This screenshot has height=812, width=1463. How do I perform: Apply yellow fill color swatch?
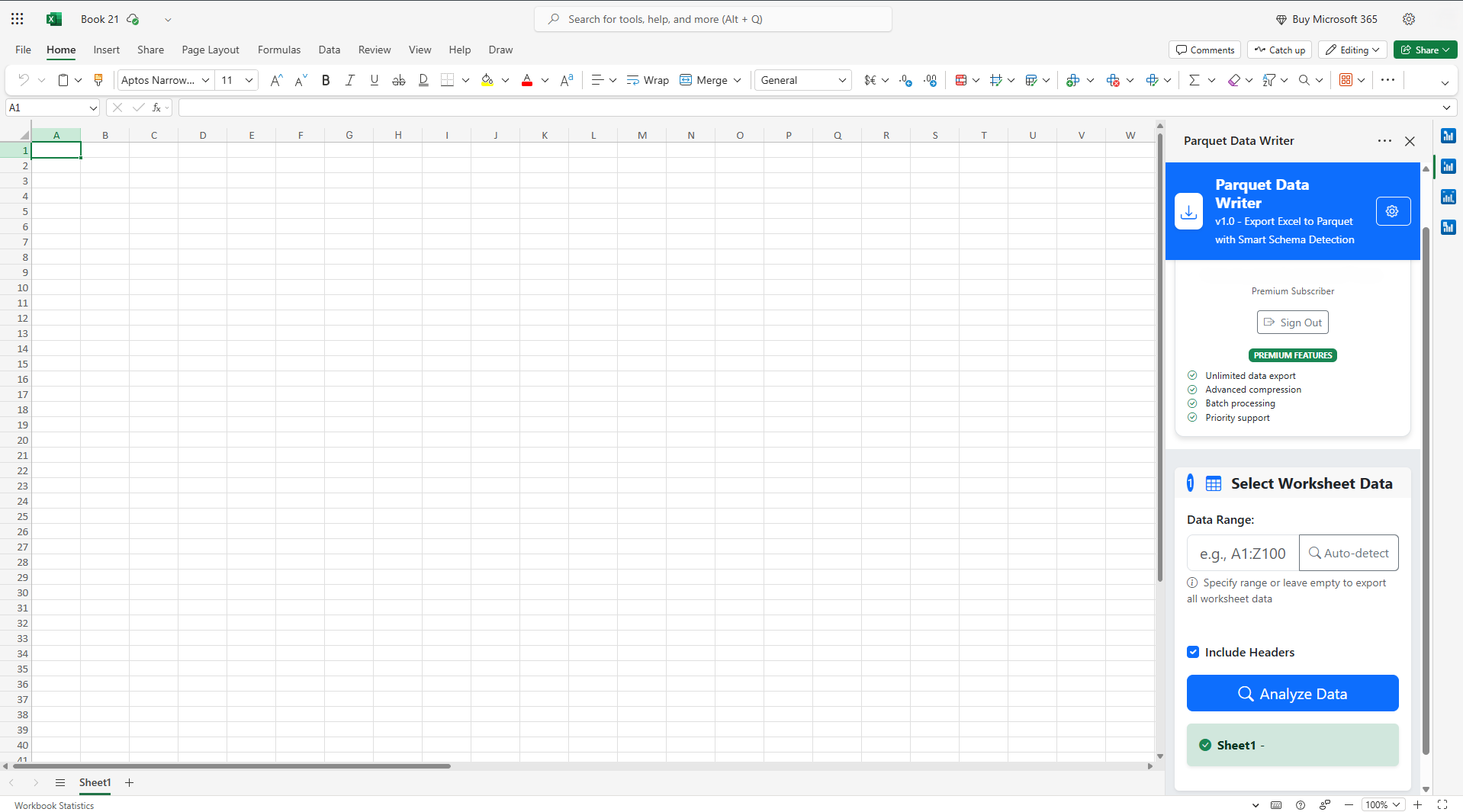pos(487,80)
